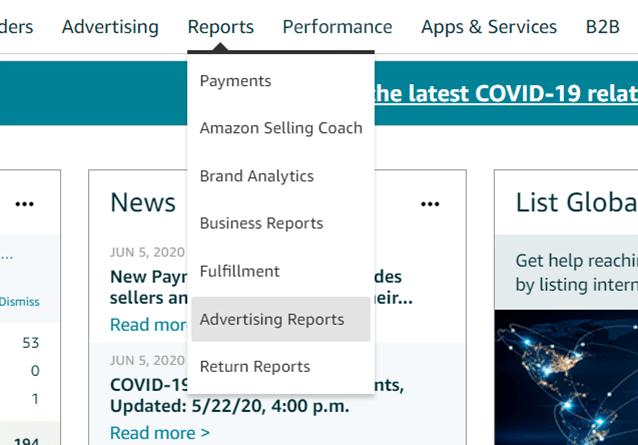Viewport: 638px width, 445px height.
Task: Dismiss the notification in the left card
Action: click(20, 302)
